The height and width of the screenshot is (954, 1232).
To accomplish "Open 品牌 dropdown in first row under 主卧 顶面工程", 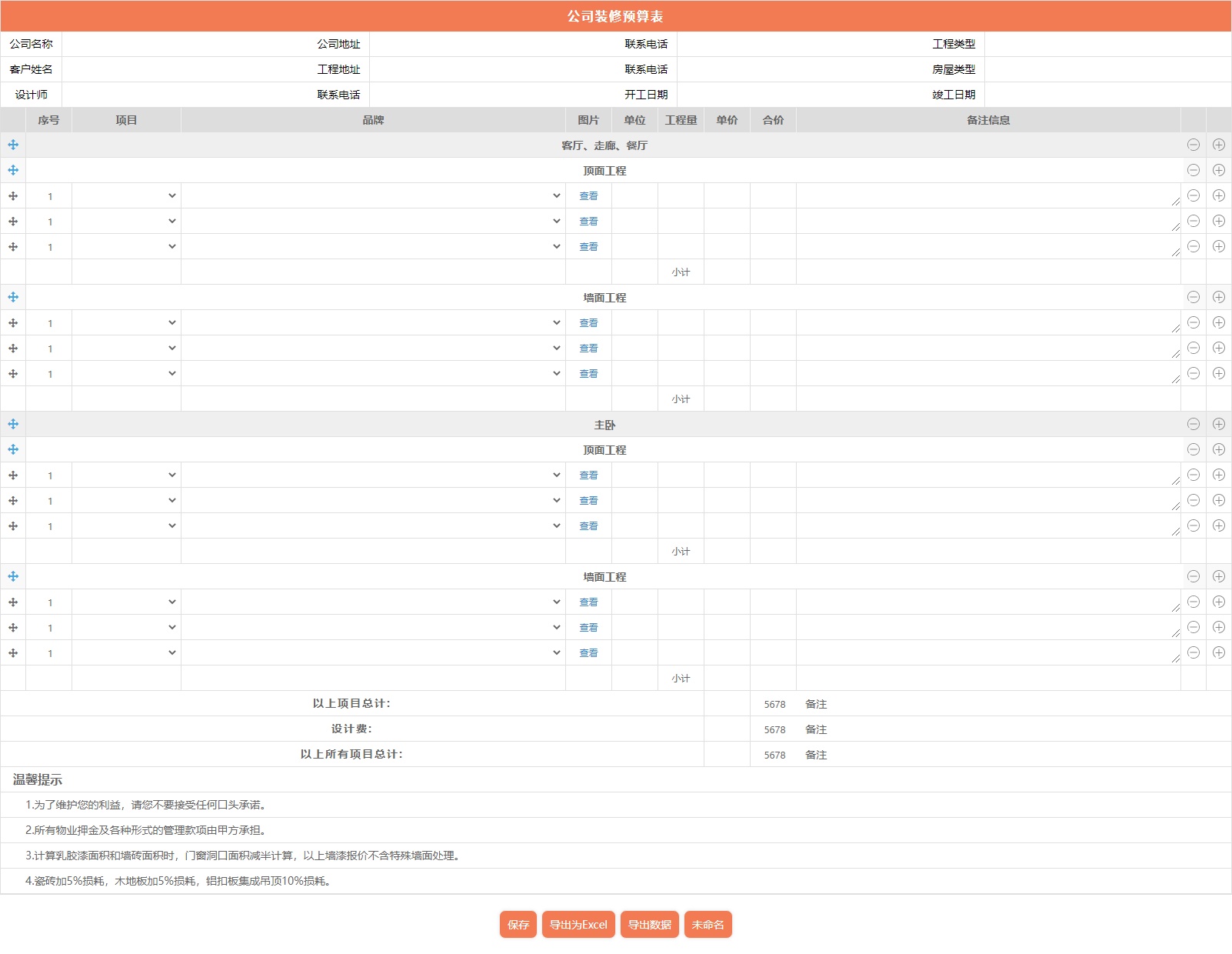I will point(373,475).
